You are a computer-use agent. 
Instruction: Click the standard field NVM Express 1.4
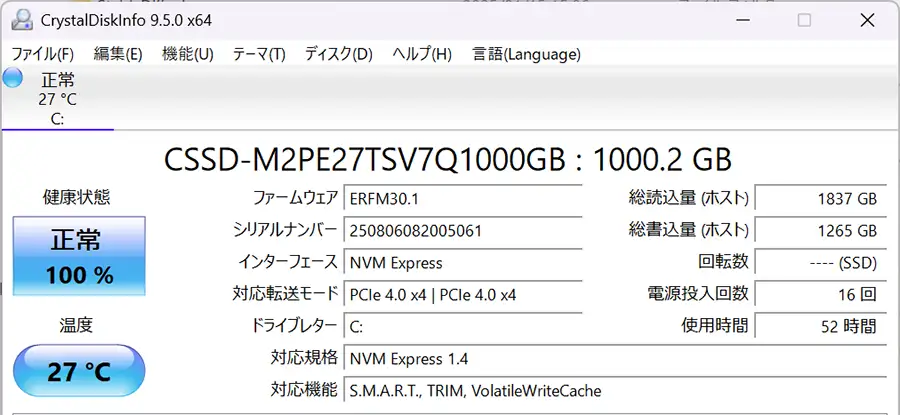coord(615,359)
